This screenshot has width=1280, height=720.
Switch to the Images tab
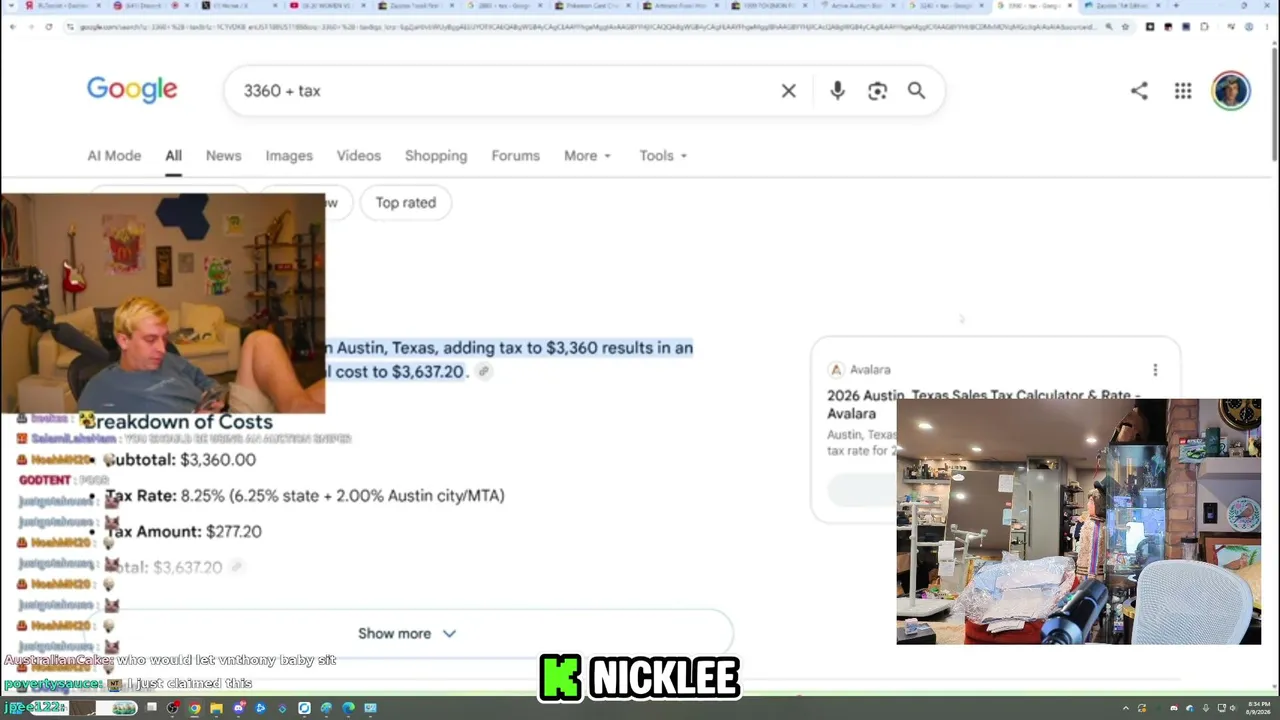[x=289, y=156]
